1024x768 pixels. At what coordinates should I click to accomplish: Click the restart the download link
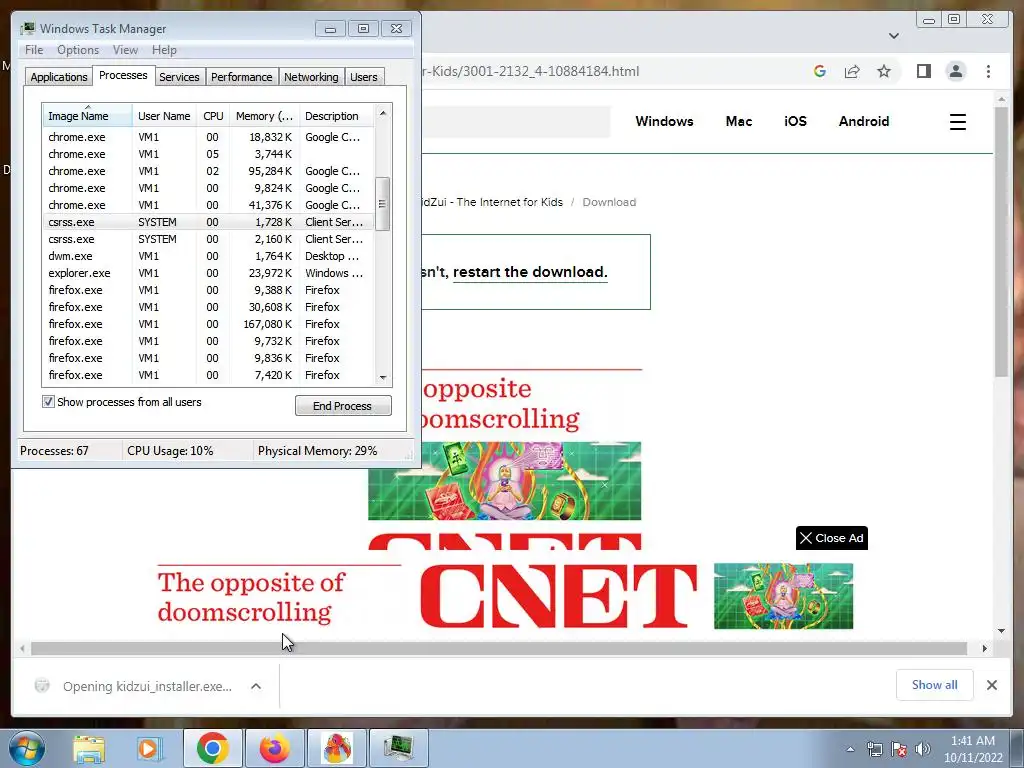[x=530, y=272]
